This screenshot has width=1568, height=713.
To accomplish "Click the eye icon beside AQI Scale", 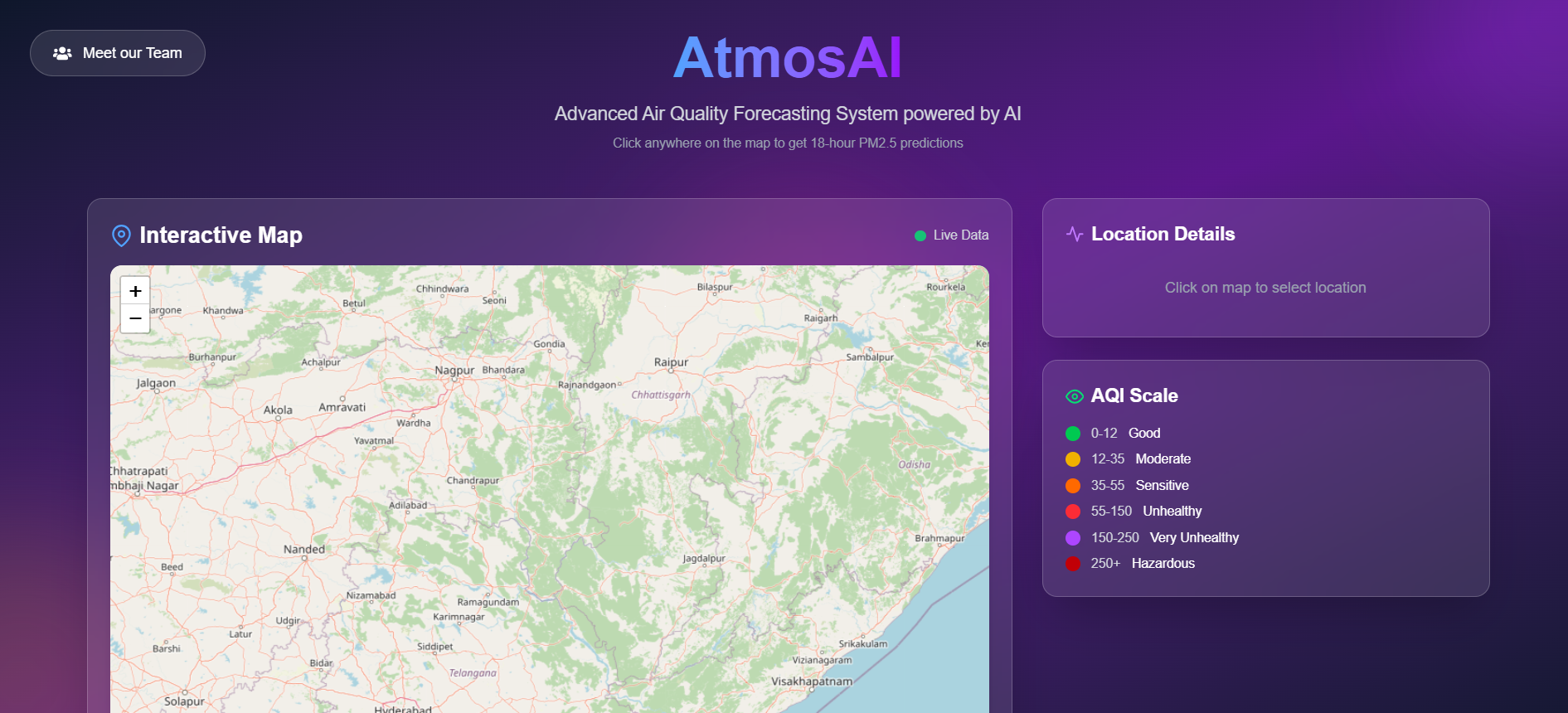I will click(x=1075, y=396).
